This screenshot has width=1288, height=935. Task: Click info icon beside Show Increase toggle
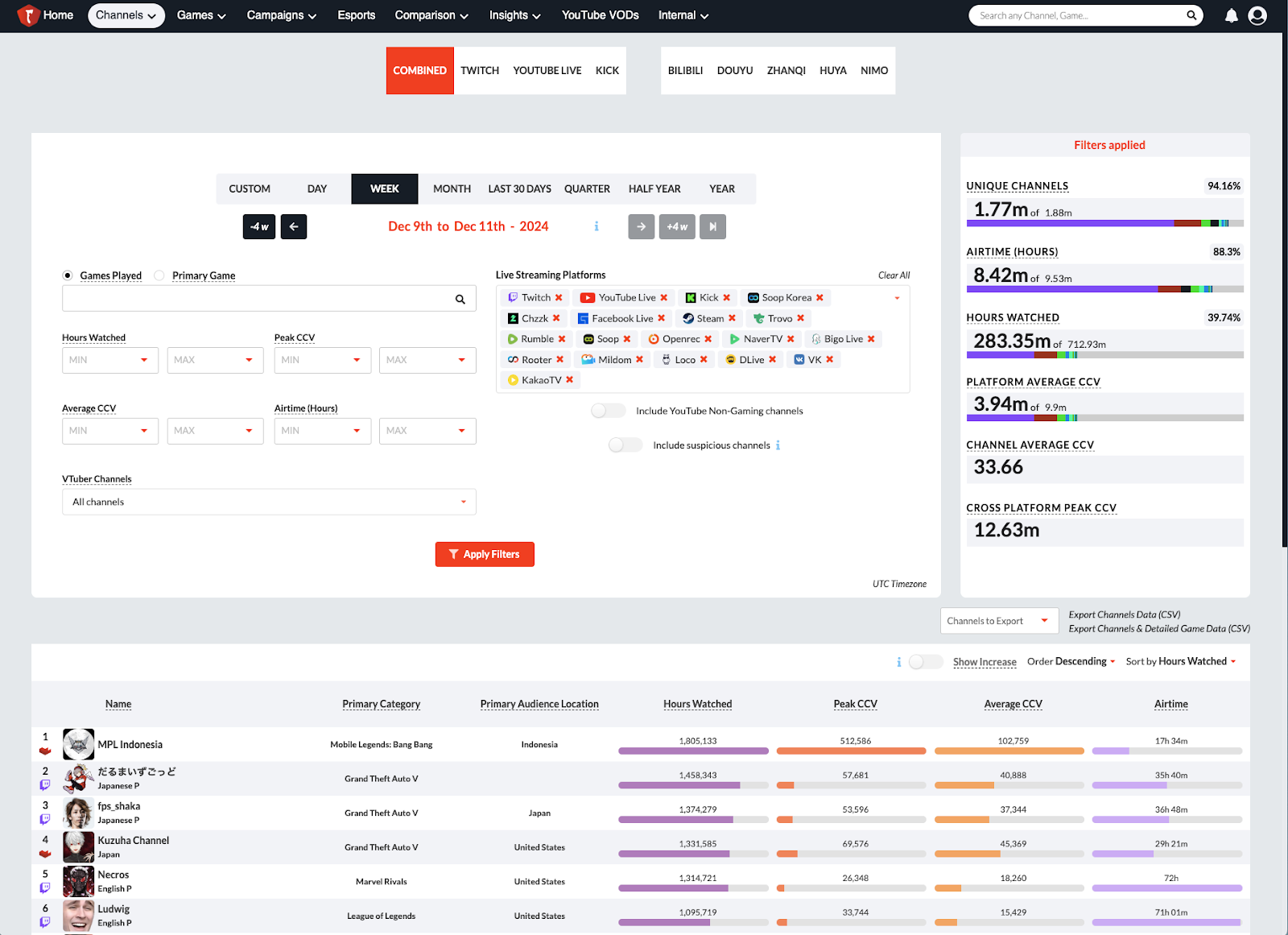click(x=899, y=662)
